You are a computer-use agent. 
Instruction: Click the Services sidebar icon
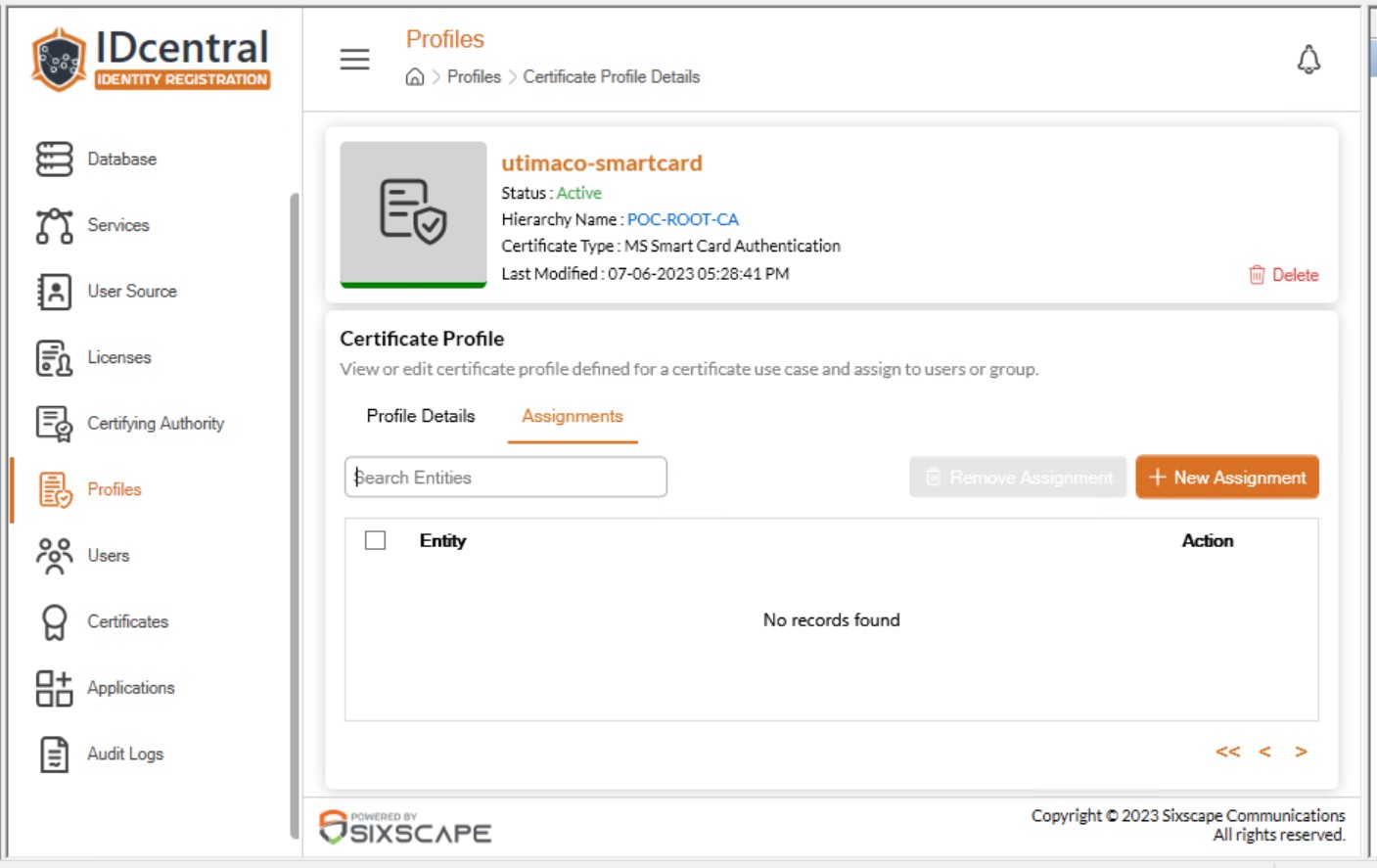(x=55, y=225)
